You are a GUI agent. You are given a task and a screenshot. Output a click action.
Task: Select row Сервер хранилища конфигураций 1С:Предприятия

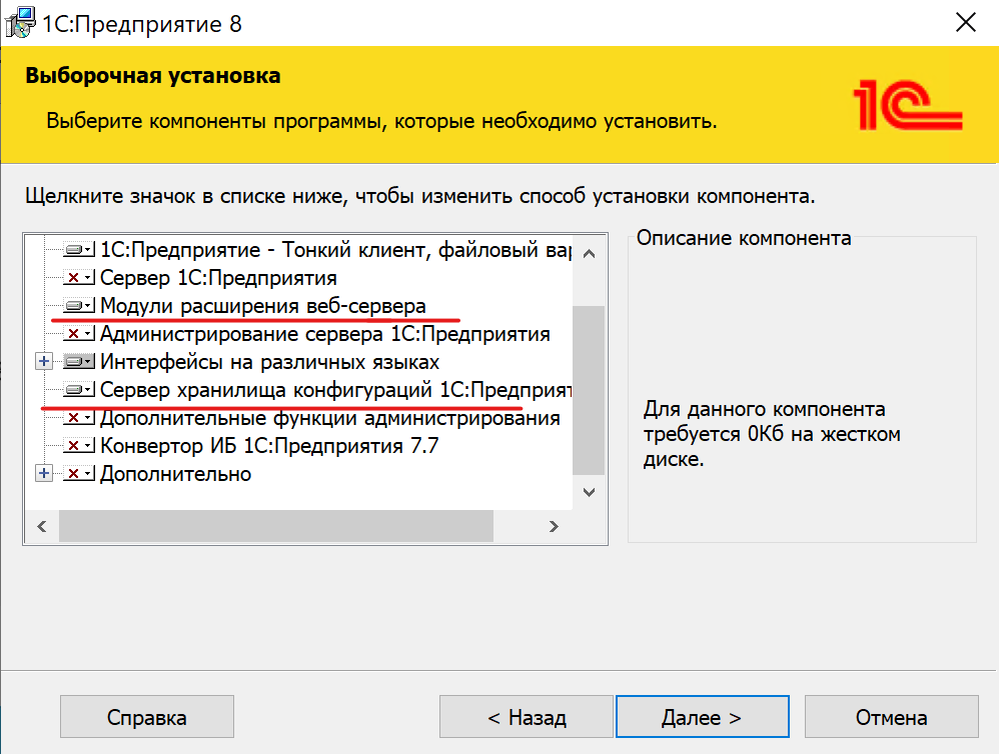336,389
